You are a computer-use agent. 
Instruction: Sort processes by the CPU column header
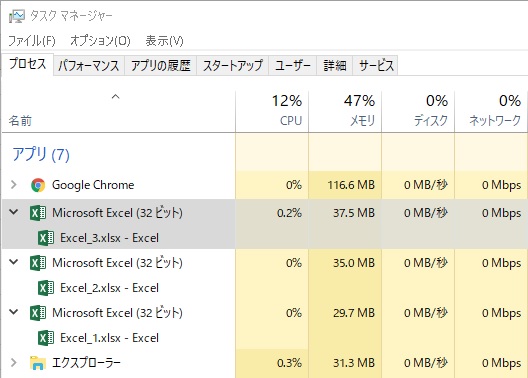pos(272,111)
